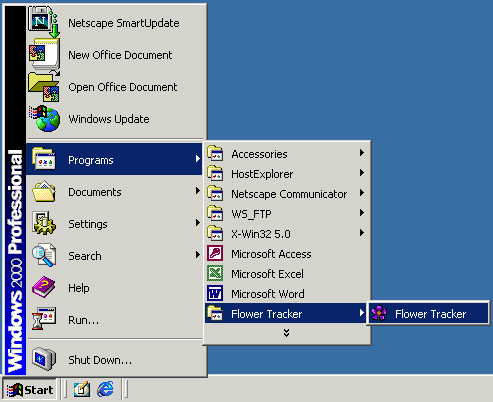Show more programs with double chevron
This screenshot has width=493, height=402.
(x=286, y=332)
